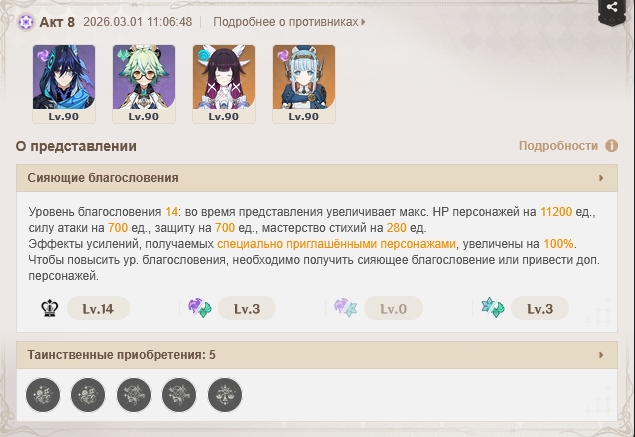
Task: Select the dark-haired Electro character portrait
Action: coord(64,84)
